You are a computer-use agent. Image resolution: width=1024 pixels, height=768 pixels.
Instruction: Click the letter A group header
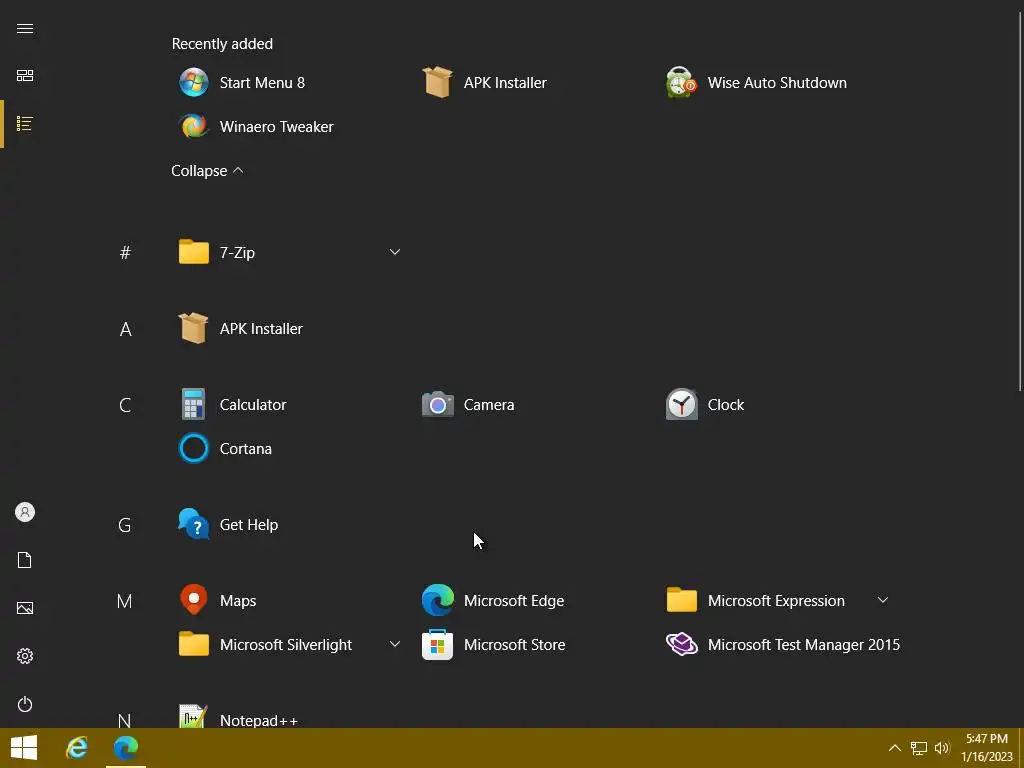click(125, 329)
